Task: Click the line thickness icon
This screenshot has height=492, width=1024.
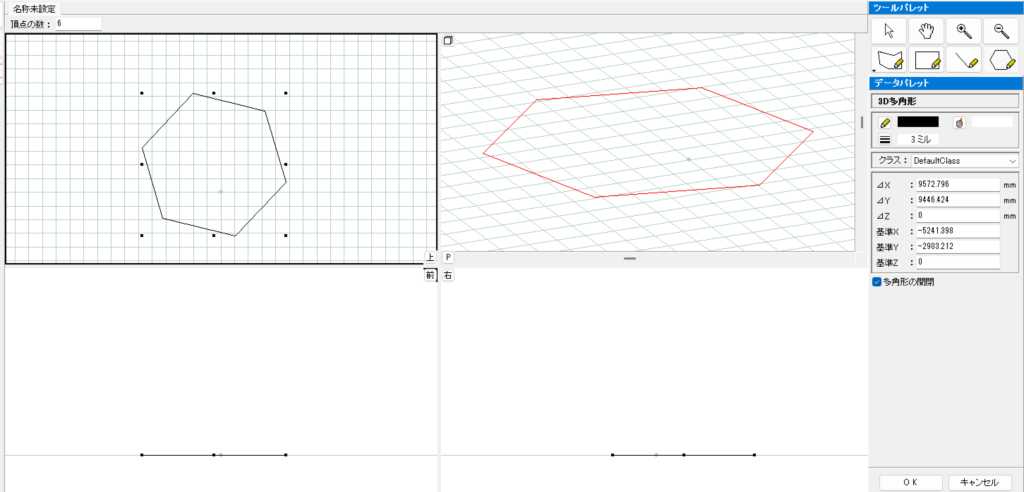Action: click(885, 140)
